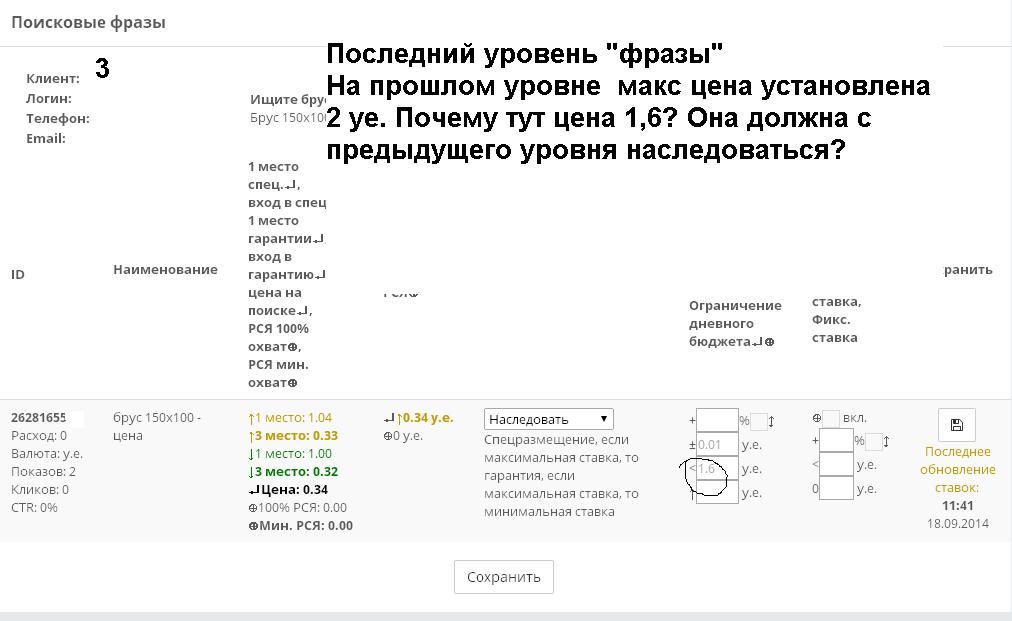Click the Ограничение дневного бюджета column header

tap(734, 323)
